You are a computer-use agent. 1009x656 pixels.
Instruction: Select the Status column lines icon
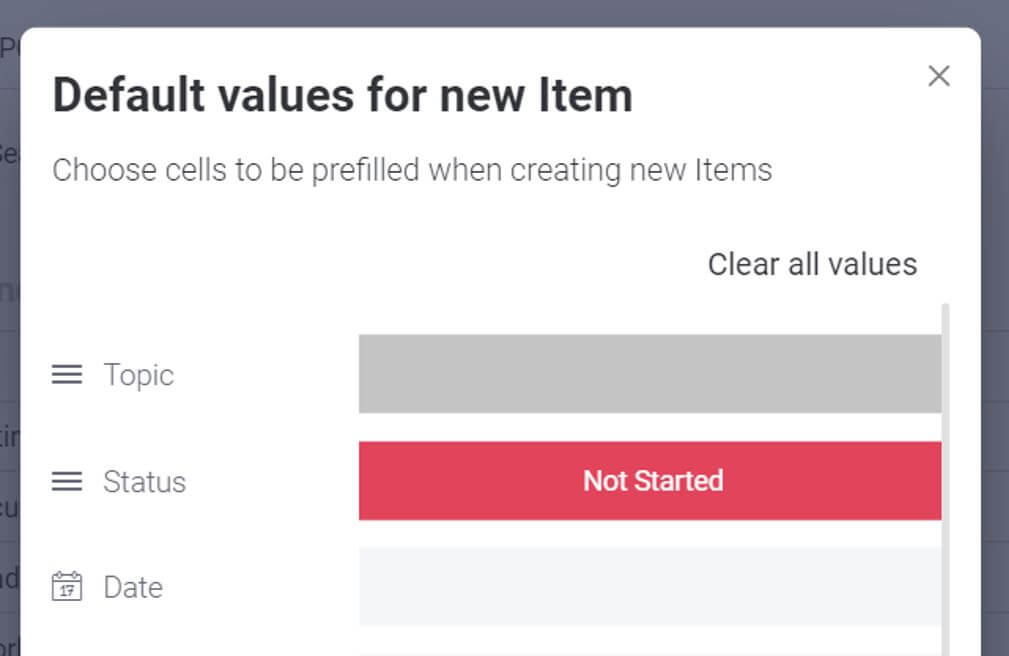pyautogui.click(x=67, y=481)
